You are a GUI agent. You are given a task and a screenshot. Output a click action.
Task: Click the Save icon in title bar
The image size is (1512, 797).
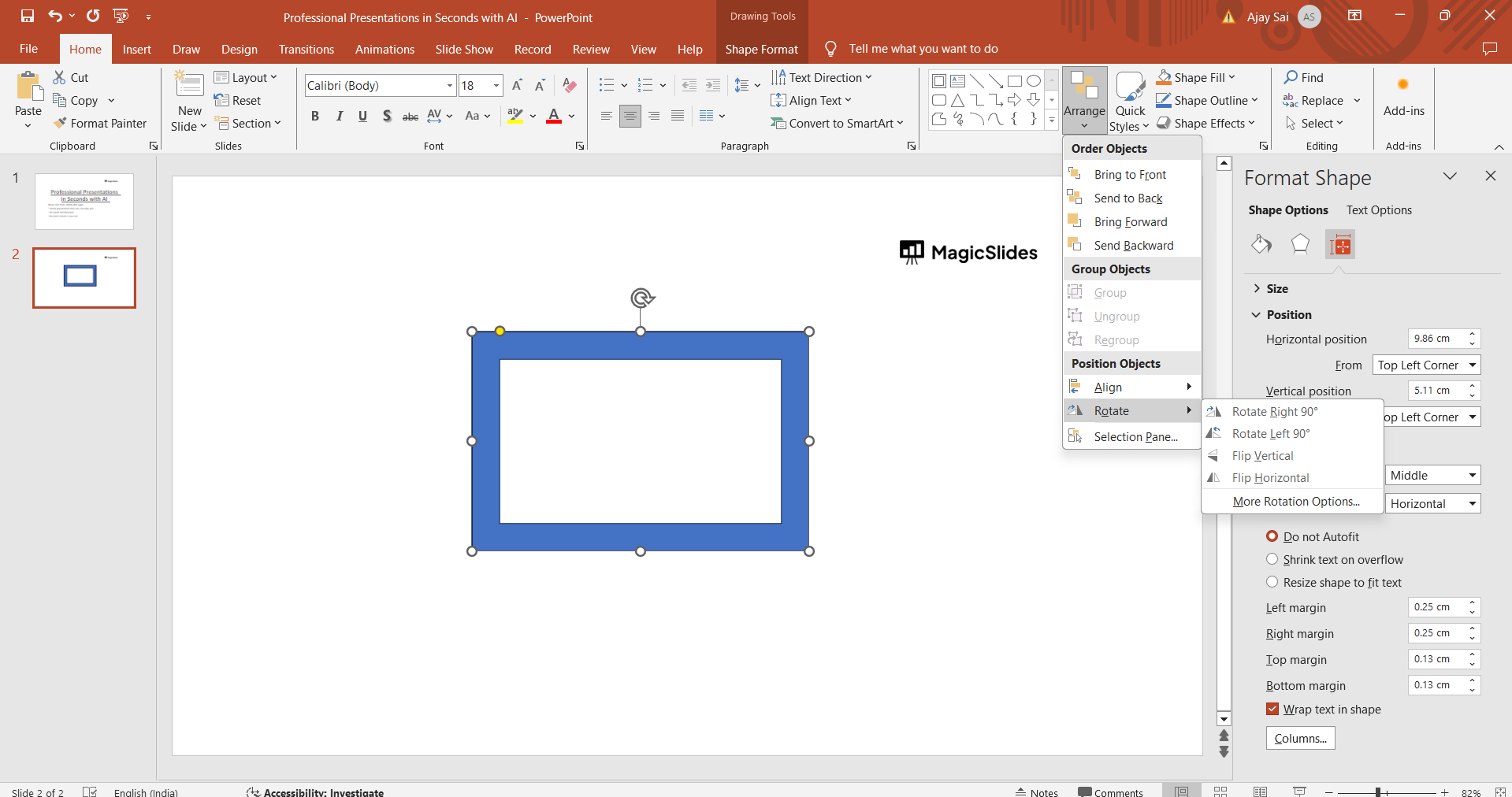pos(28,16)
